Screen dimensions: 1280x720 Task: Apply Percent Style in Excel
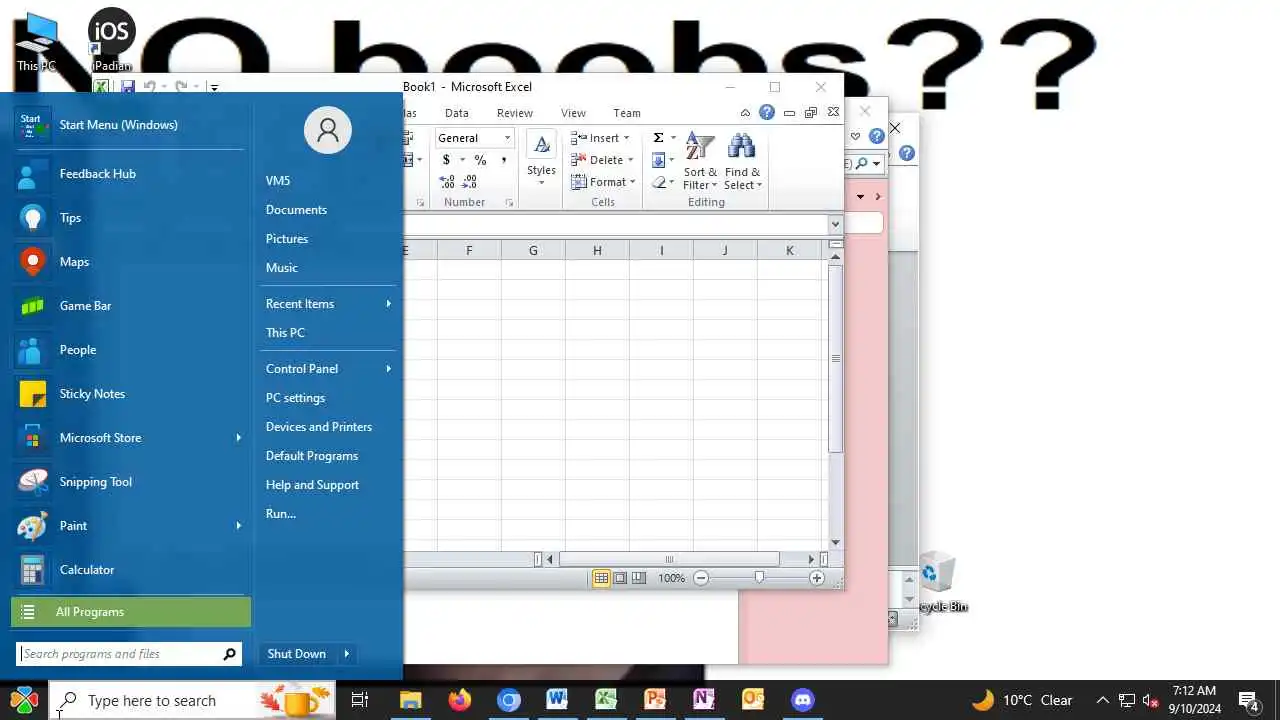click(x=480, y=160)
